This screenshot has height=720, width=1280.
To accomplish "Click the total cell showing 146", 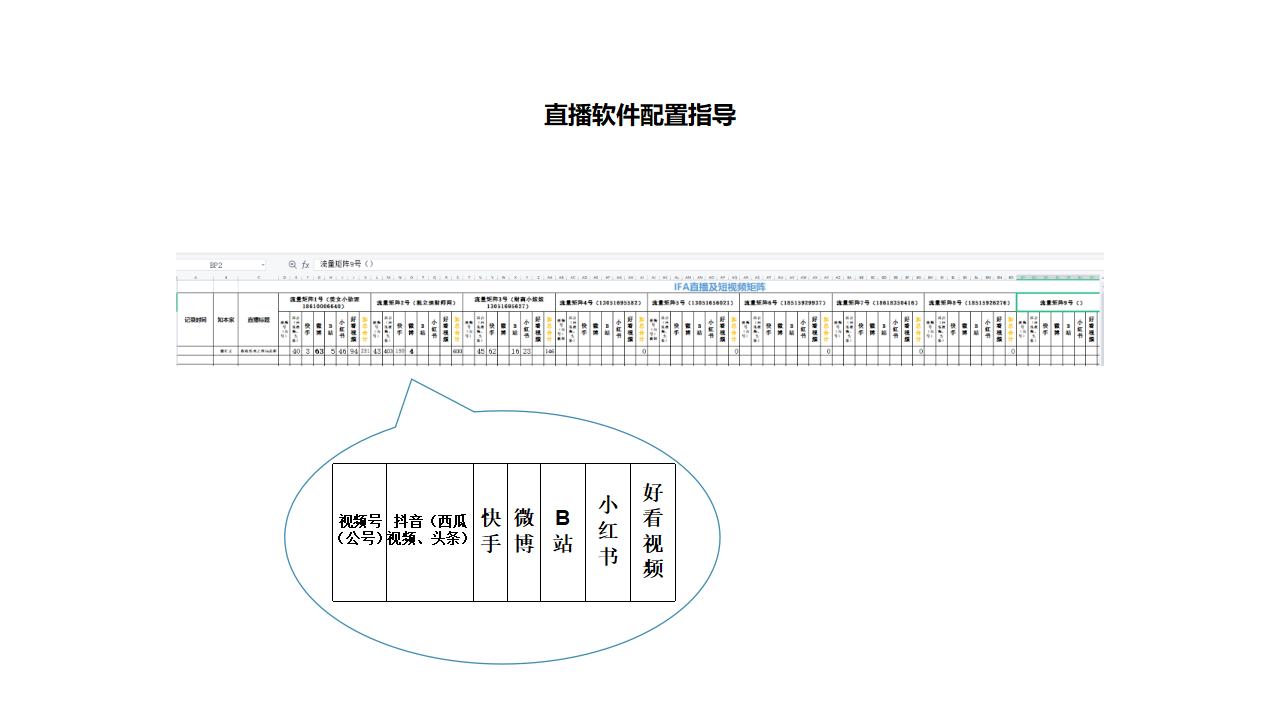I will pyautogui.click(x=549, y=352).
